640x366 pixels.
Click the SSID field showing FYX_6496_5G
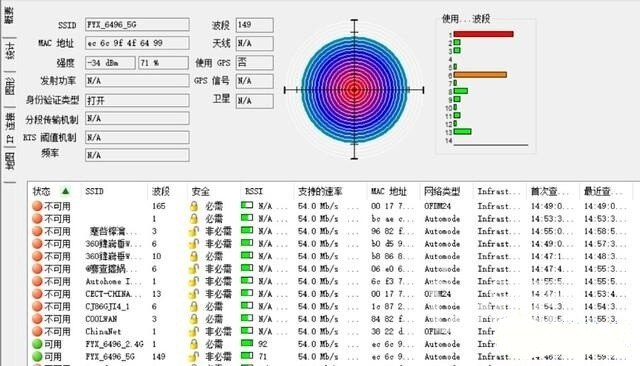pos(137,24)
